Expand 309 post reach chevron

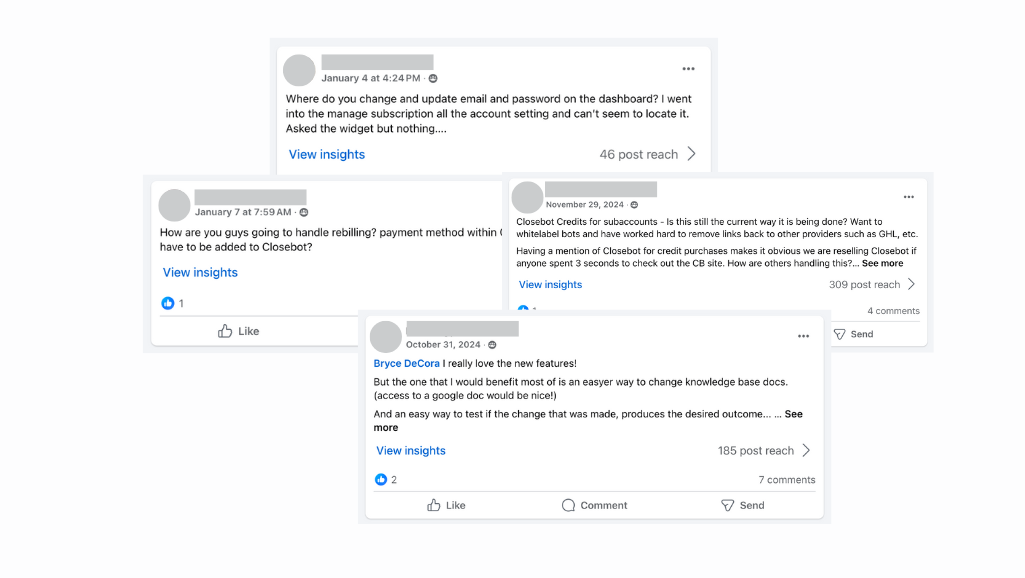click(911, 284)
